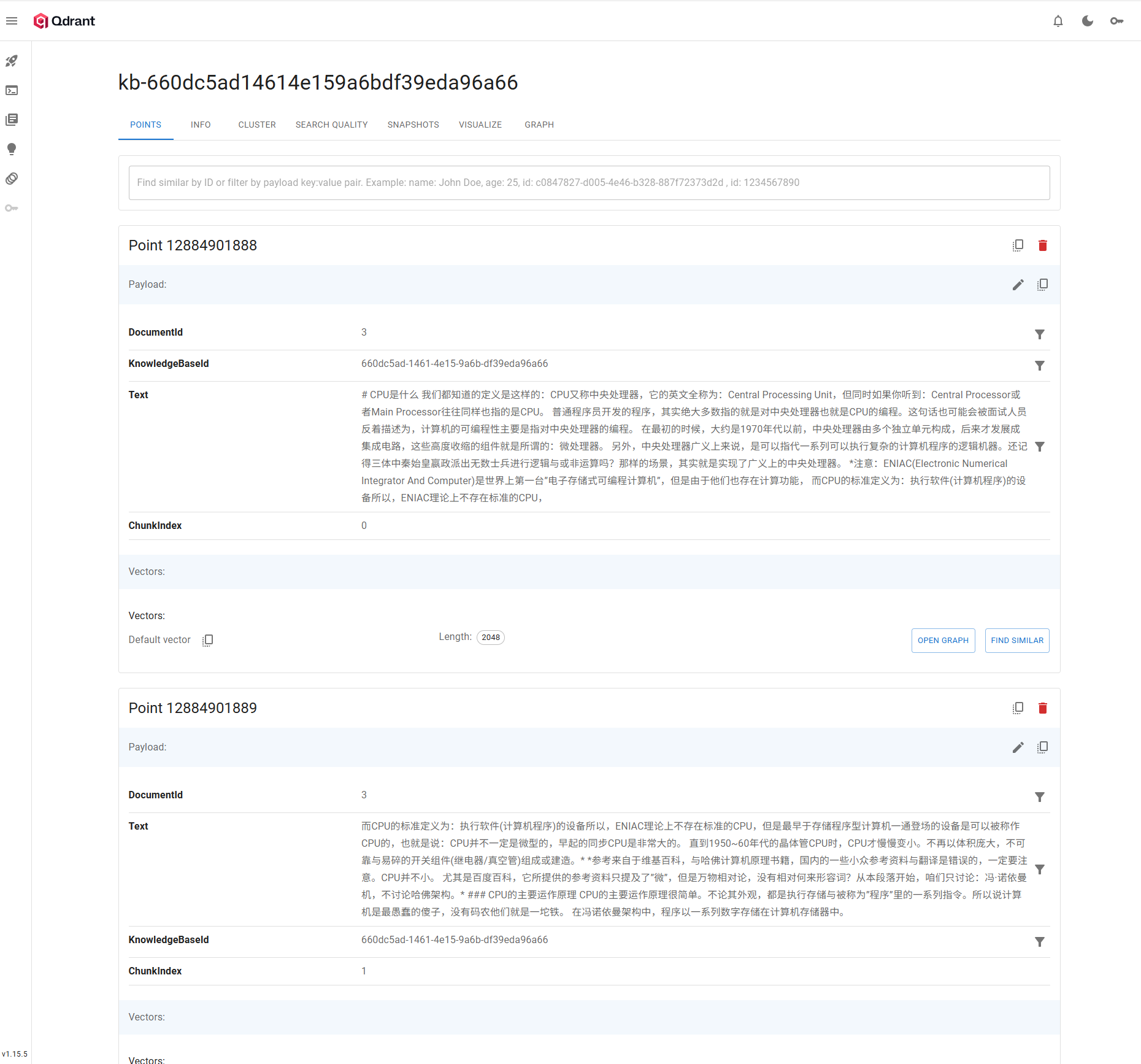
Task: Open Collections from the sidebar
Action: [12, 120]
